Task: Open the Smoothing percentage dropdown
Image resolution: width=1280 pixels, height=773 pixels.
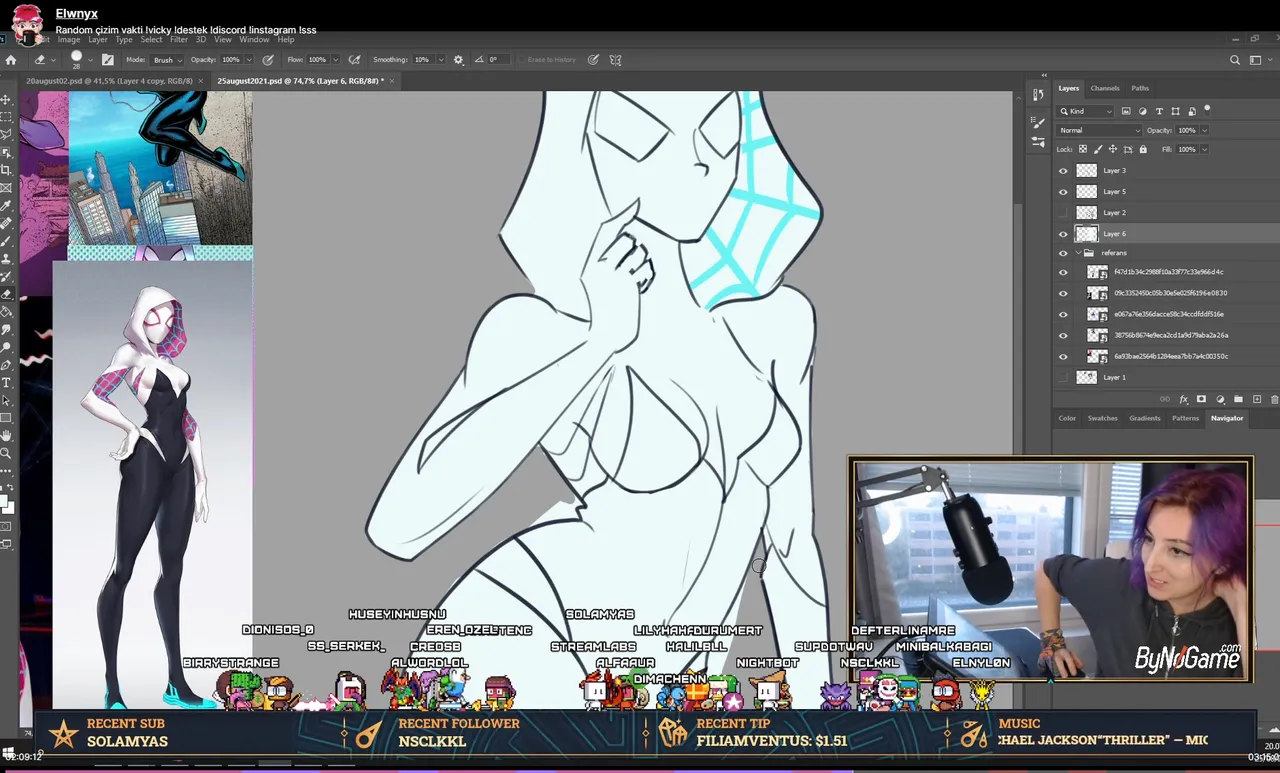Action: click(439, 60)
